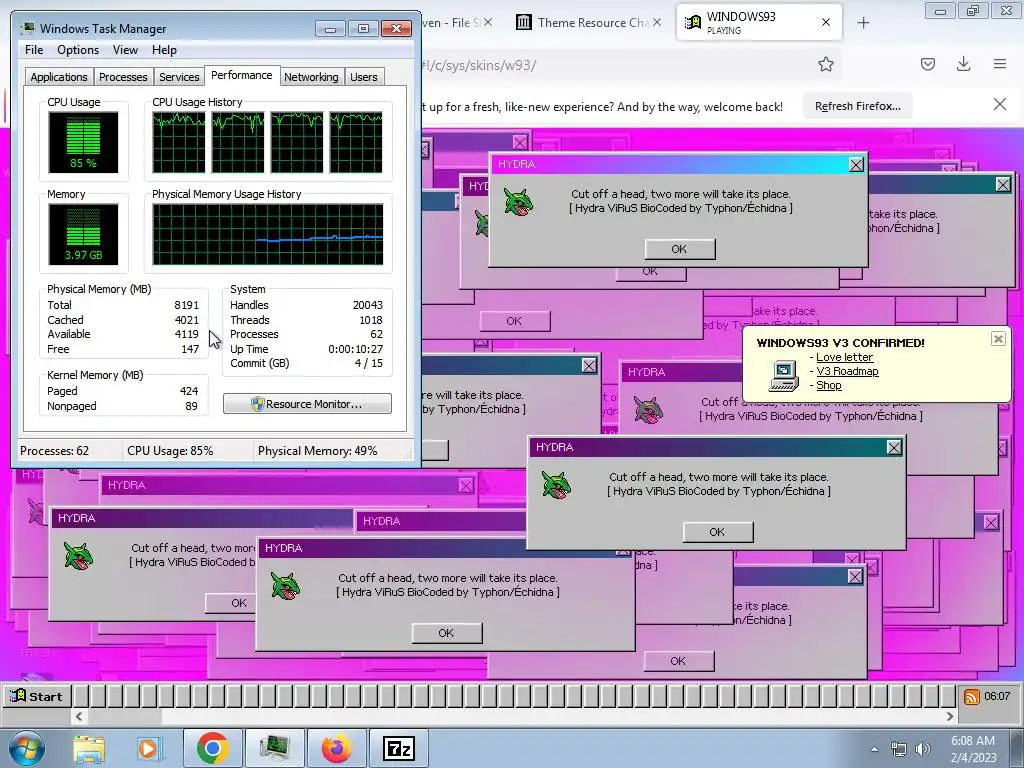Click the Memory 3.97 GB meter
Image resolution: width=1024 pixels, height=768 pixels.
pos(83,234)
